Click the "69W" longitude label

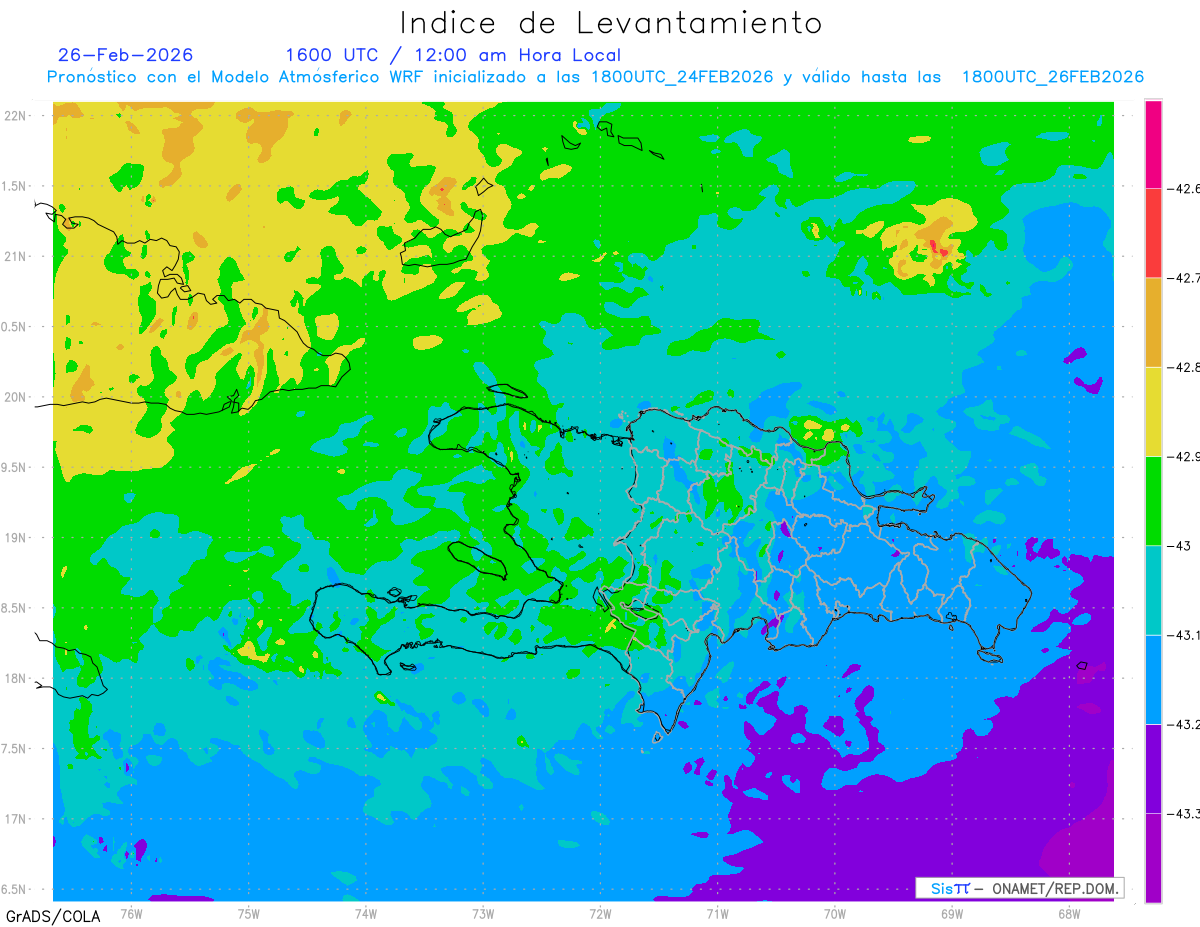click(x=951, y=913)
